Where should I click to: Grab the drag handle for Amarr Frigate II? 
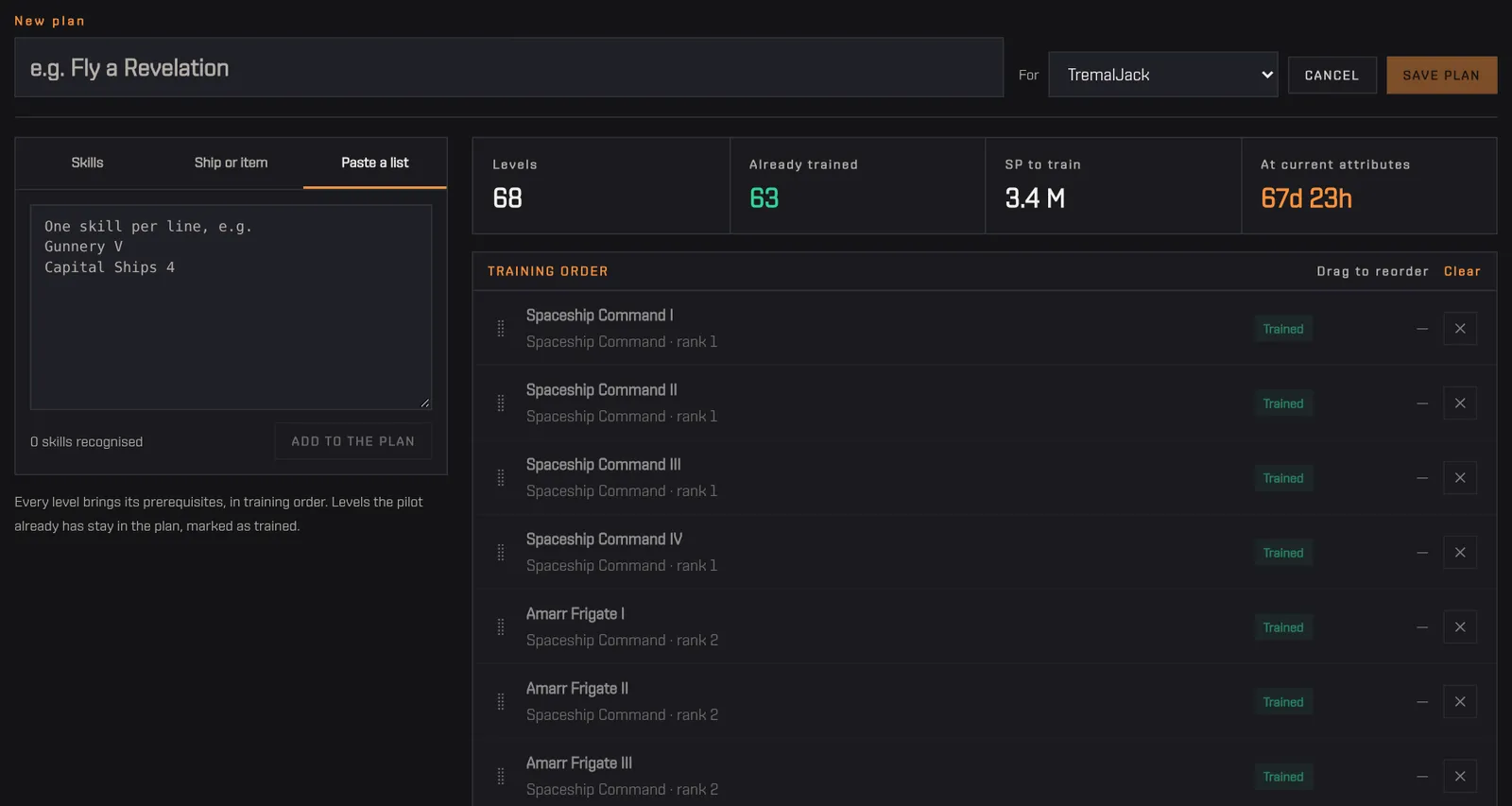pyautogui.click(x=501, y=702)
